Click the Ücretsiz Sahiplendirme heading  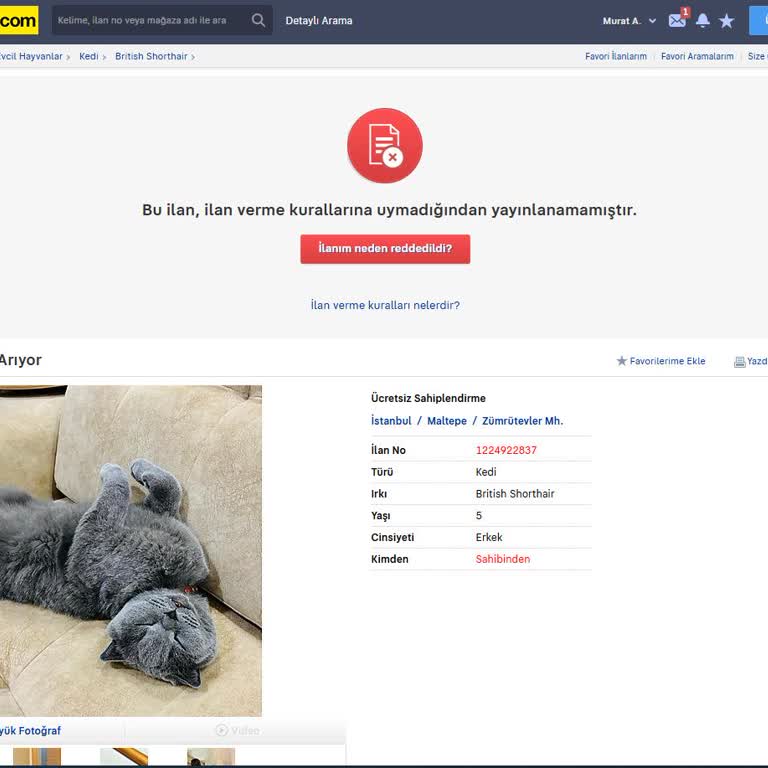tap(428, 398)
